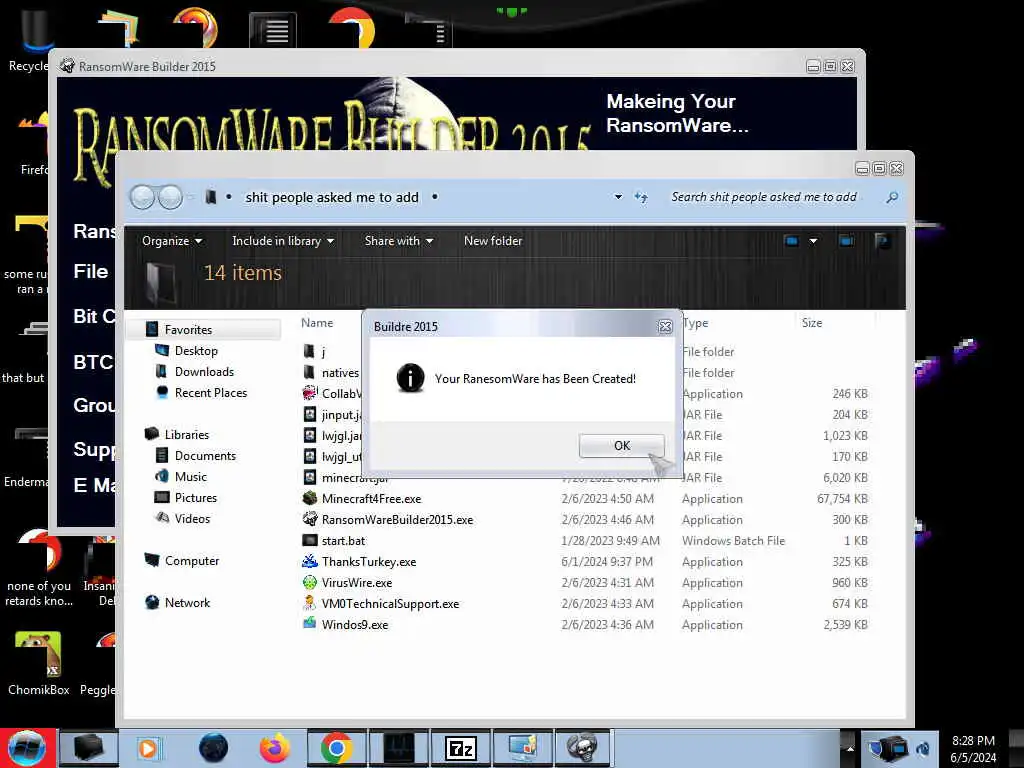Click the change view icon
Screen dimensions: 1024x768
coord(791,241)
